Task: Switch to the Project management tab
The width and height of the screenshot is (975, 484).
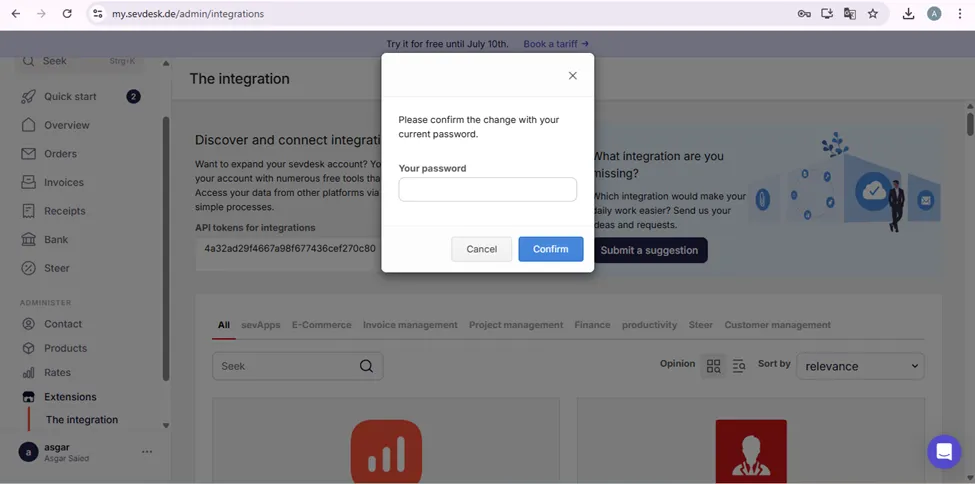Action: [x=516, y=325]
